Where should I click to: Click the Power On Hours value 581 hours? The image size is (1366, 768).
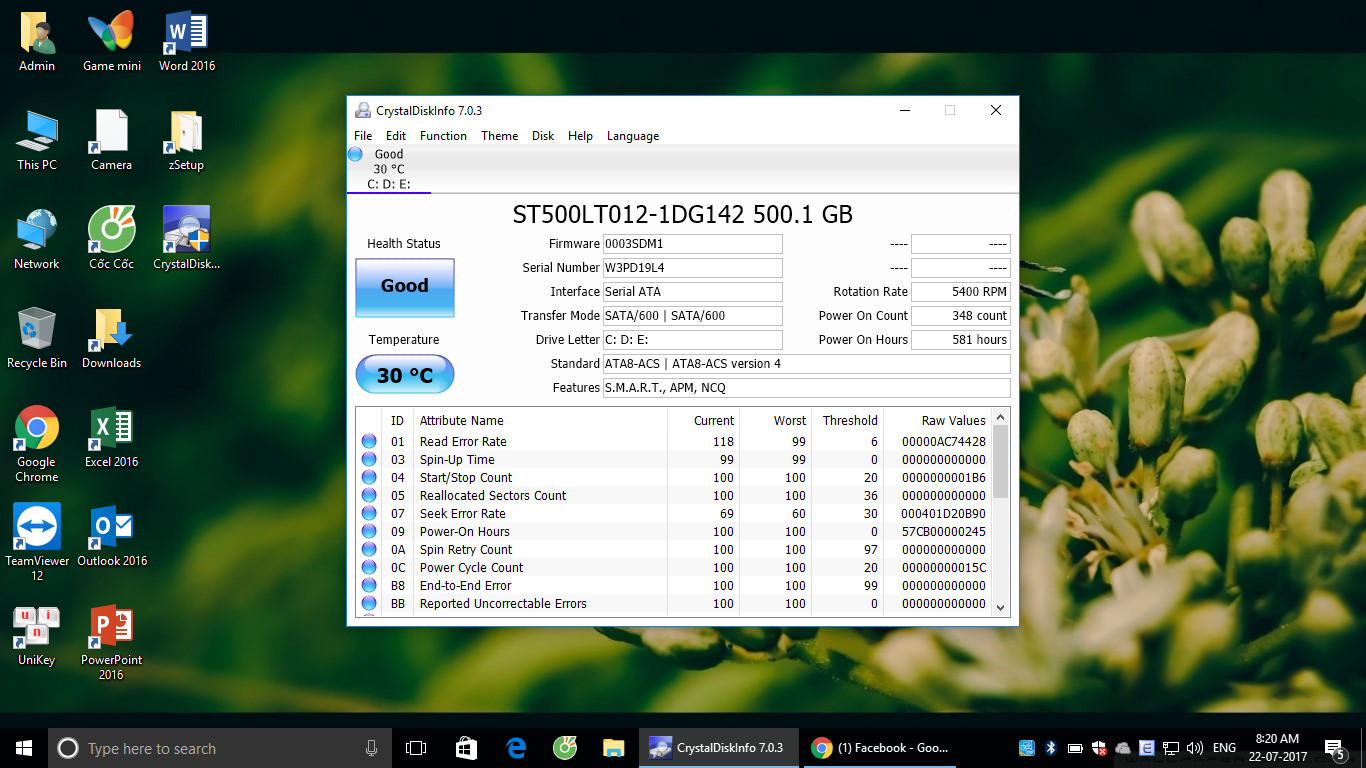click(x=961, y=340)
